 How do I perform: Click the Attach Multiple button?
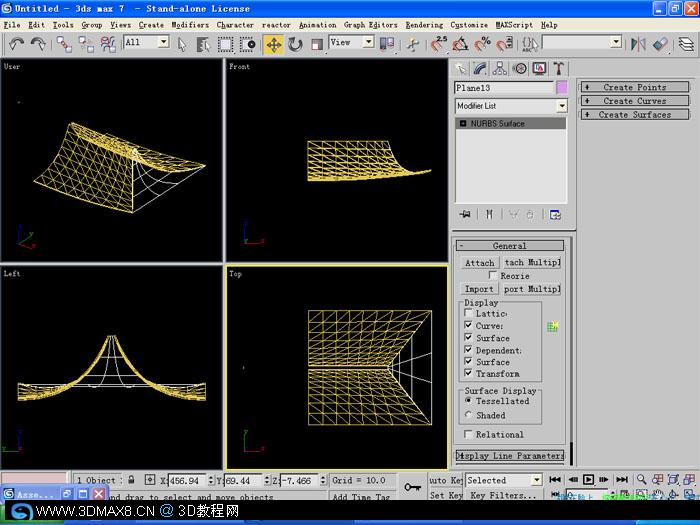pos(532,262)
